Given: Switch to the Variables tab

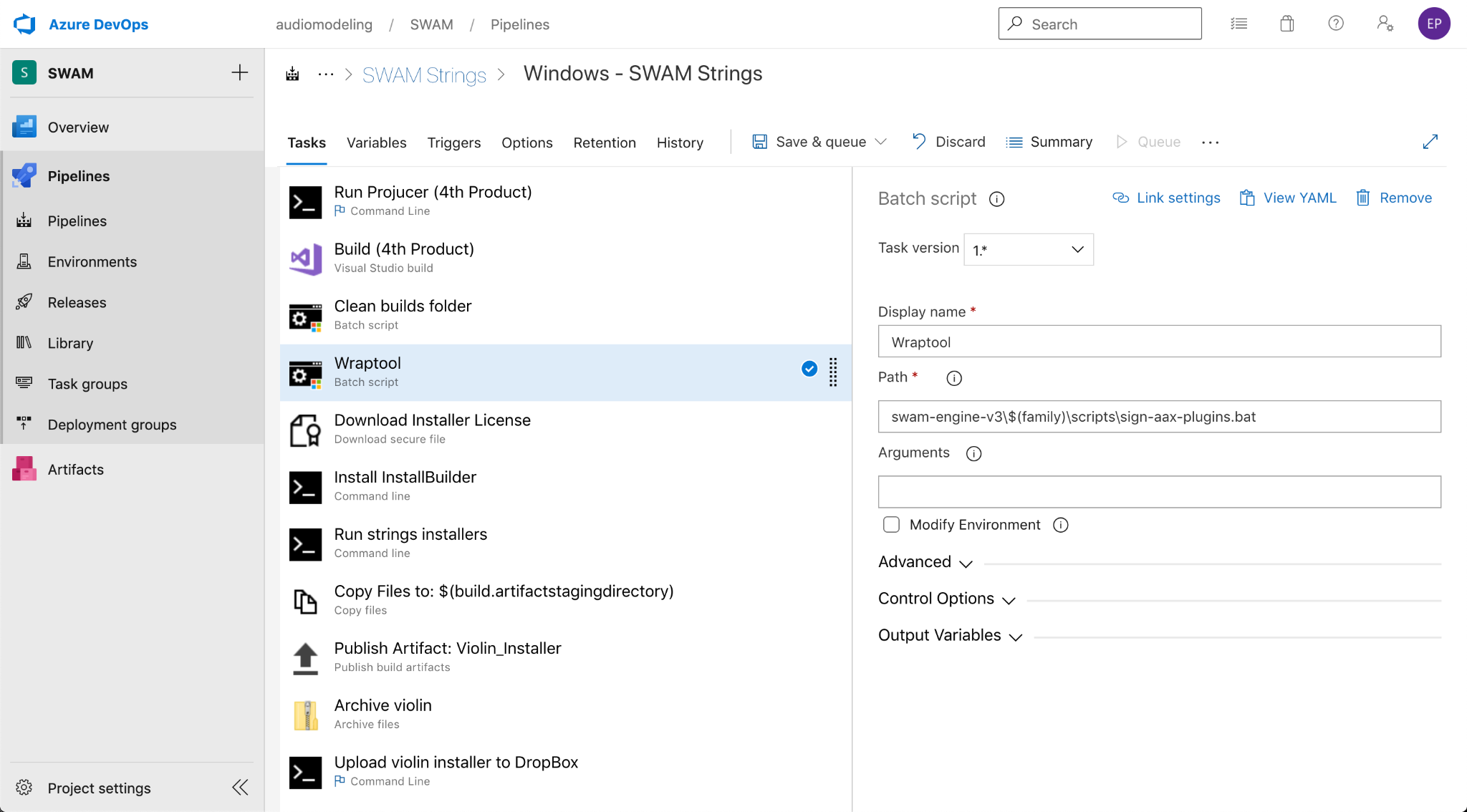Looking at the screenshot, I should tap(377, 142).
